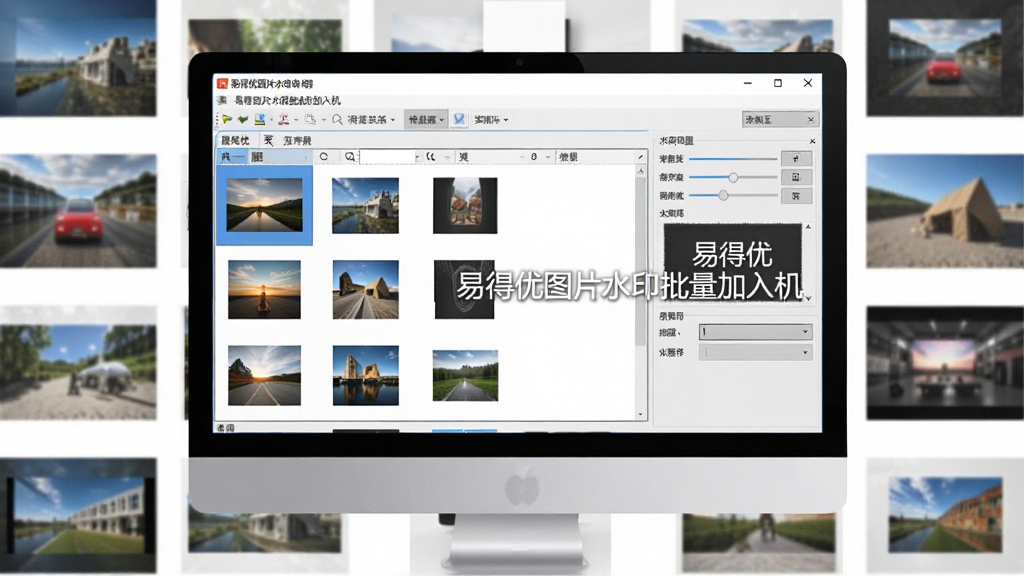Screen dimensions: 1024x576
Task: Click the third slider's round handle
Action: click(x=723, y=195)
